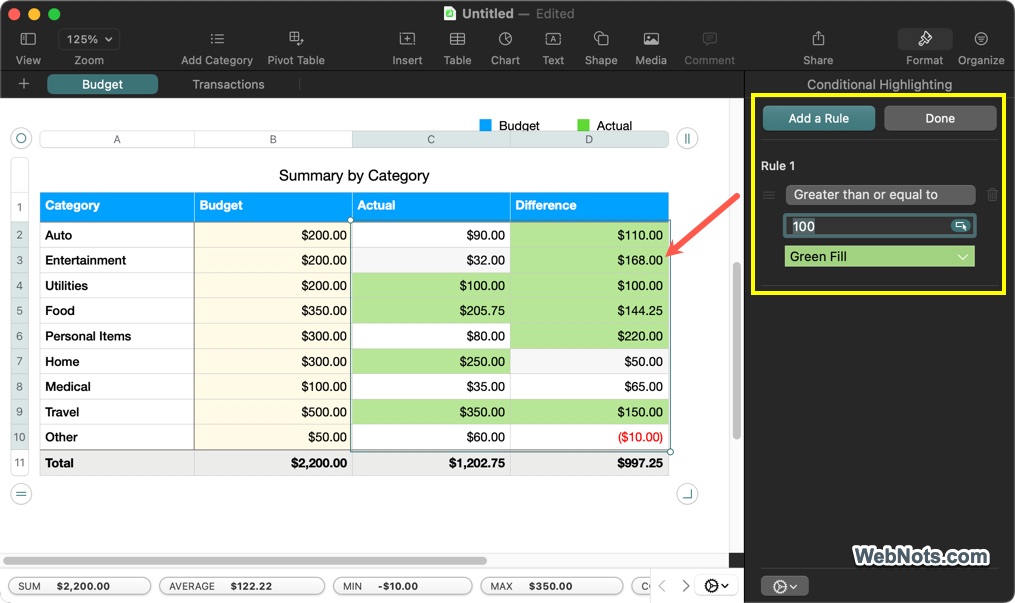Click the Difference header cell
Image resolution: width=1015 pixels, height=603 pixels.
point(589,206)
